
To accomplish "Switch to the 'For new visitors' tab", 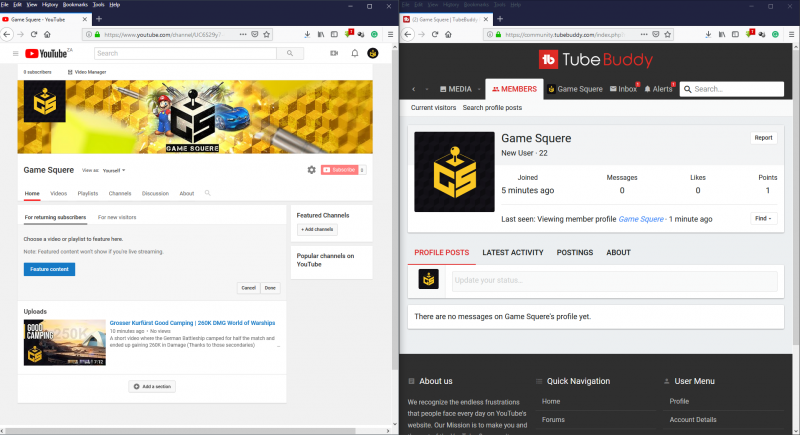I will [x=116, y=217].
